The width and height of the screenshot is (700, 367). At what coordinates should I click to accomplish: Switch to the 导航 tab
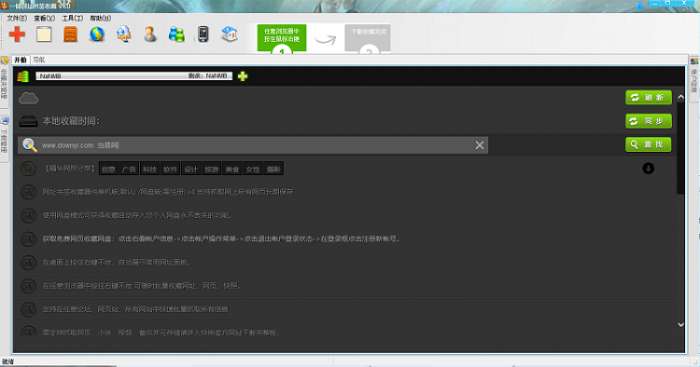39,60
